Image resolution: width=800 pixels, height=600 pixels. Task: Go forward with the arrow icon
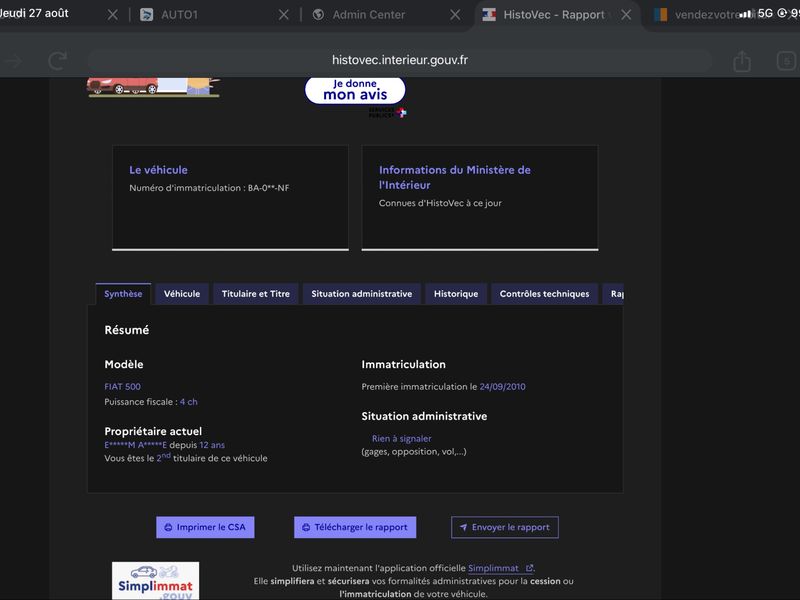(13, 61)
